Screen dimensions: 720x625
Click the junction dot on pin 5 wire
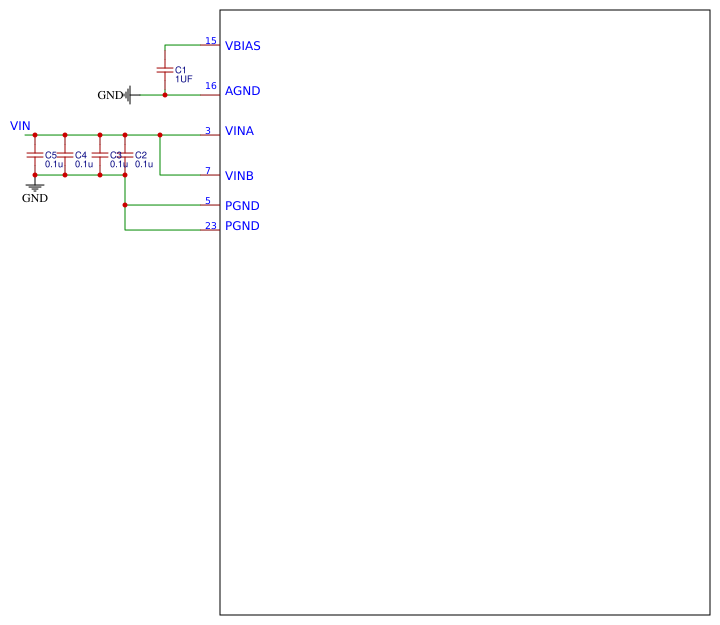pyautogui.click(x=125, y=205)
